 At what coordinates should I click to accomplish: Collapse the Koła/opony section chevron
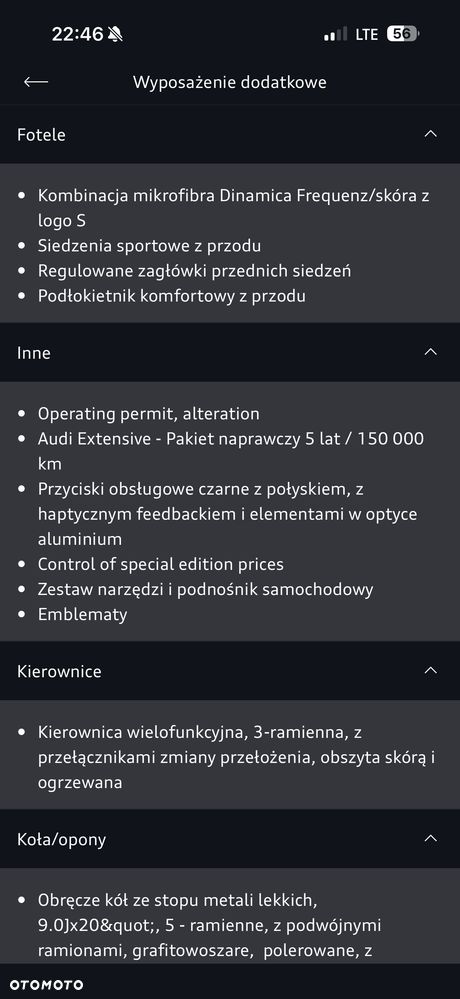coord(431,838)
